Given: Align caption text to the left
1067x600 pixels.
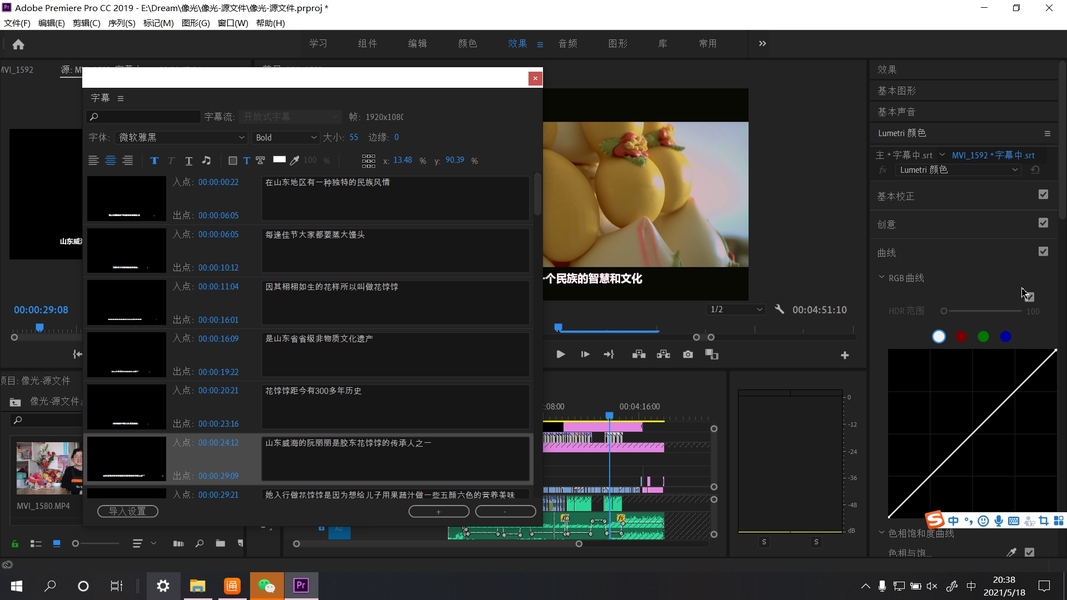Looking at the screenshot, I should point(94,161).
